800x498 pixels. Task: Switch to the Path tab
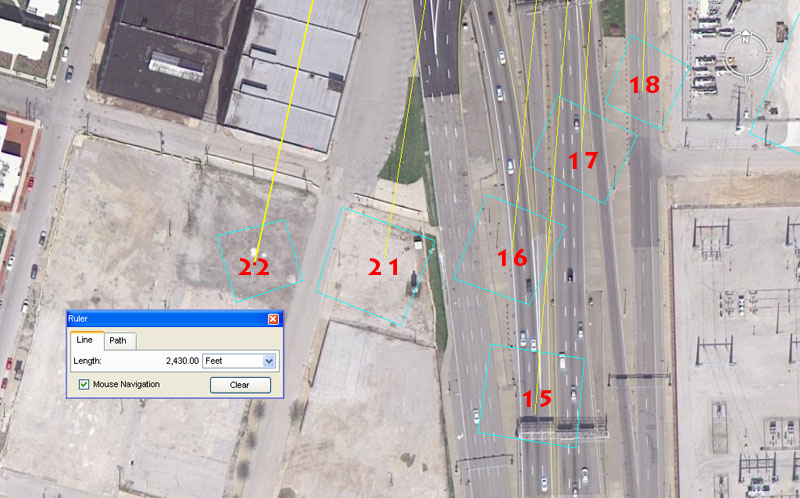(118, 340)
